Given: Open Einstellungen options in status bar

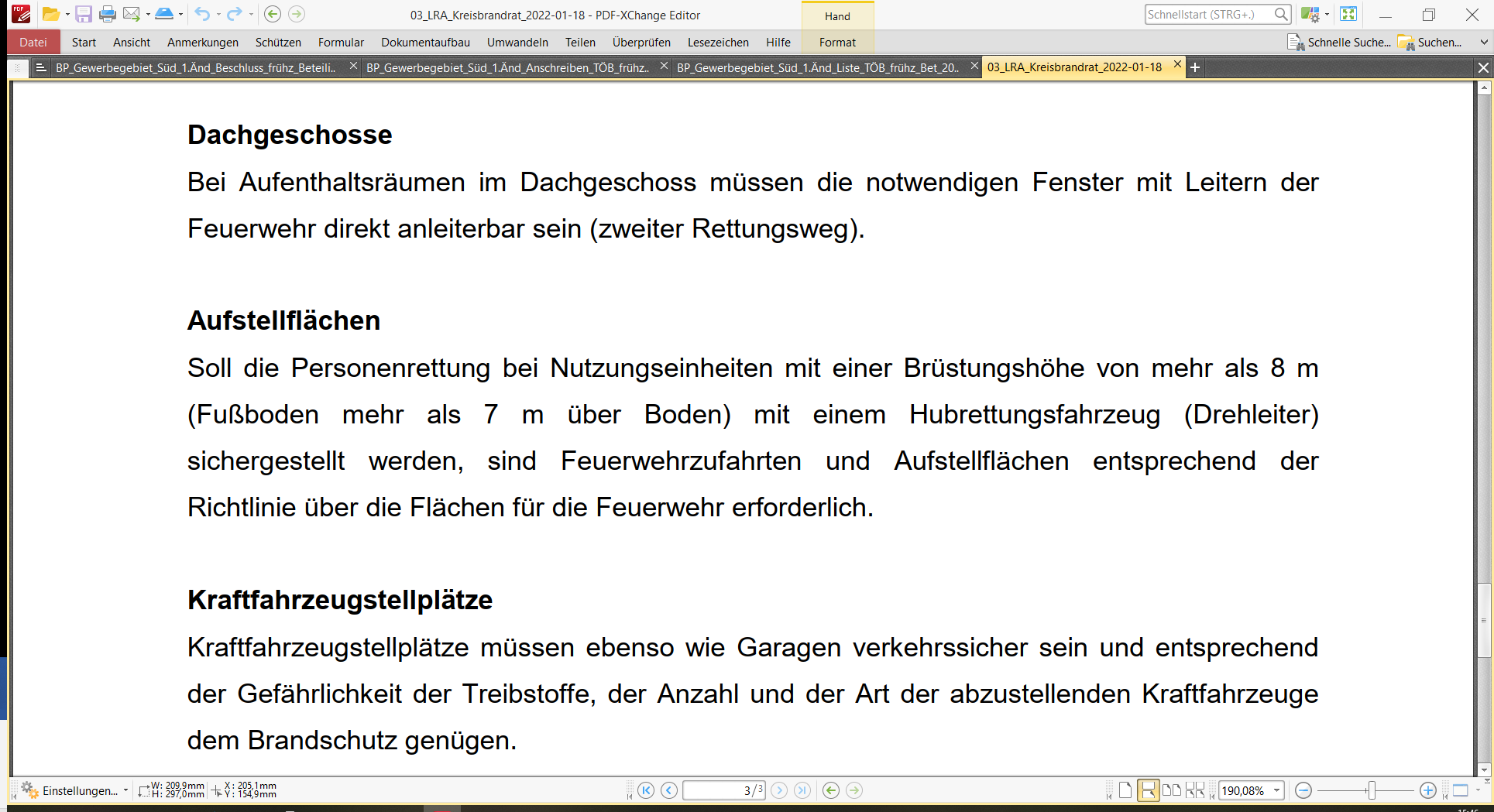Looking at the screenshot, I should pos(74,790).
